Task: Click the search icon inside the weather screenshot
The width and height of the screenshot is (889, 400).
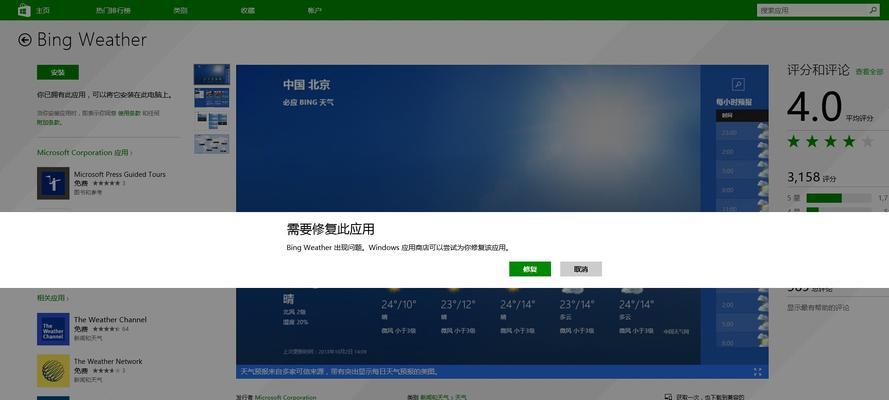Action: (x=738, y=84)
